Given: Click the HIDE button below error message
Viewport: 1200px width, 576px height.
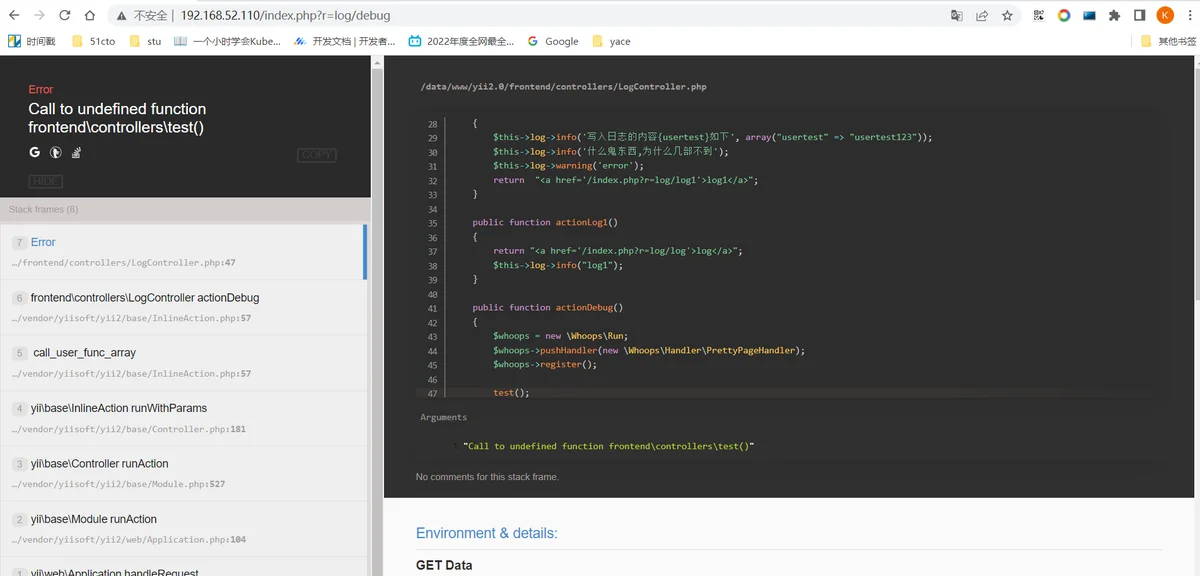Looking at the screenshot, I should tap(45, 181).
